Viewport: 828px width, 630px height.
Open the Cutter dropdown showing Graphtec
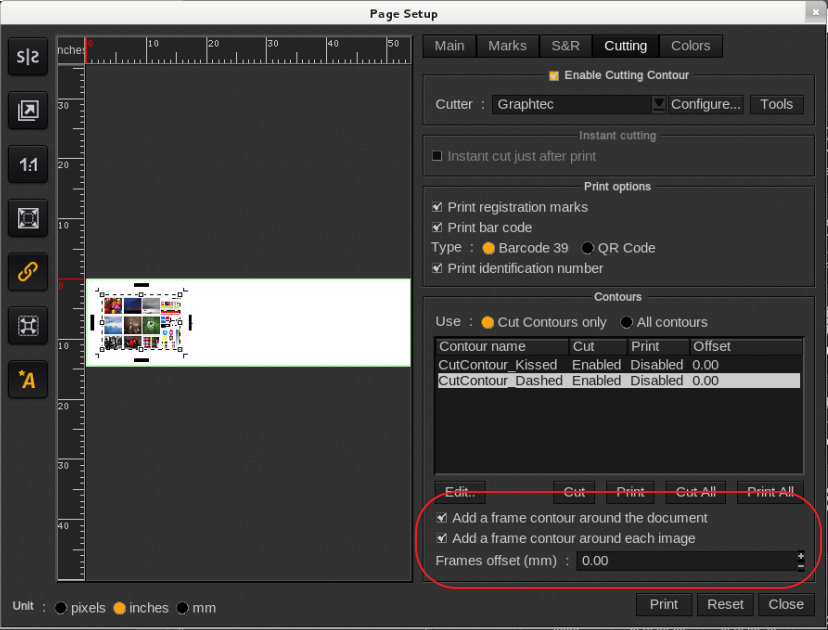(x=659, y=104)
